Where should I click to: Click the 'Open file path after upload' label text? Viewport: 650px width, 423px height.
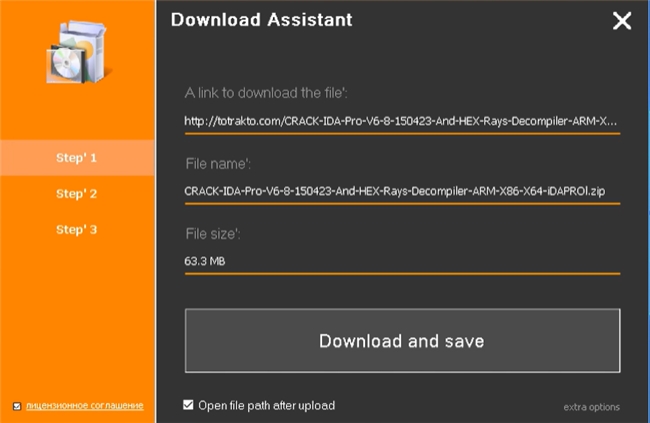pyautogui.click(x=266, y=405)
